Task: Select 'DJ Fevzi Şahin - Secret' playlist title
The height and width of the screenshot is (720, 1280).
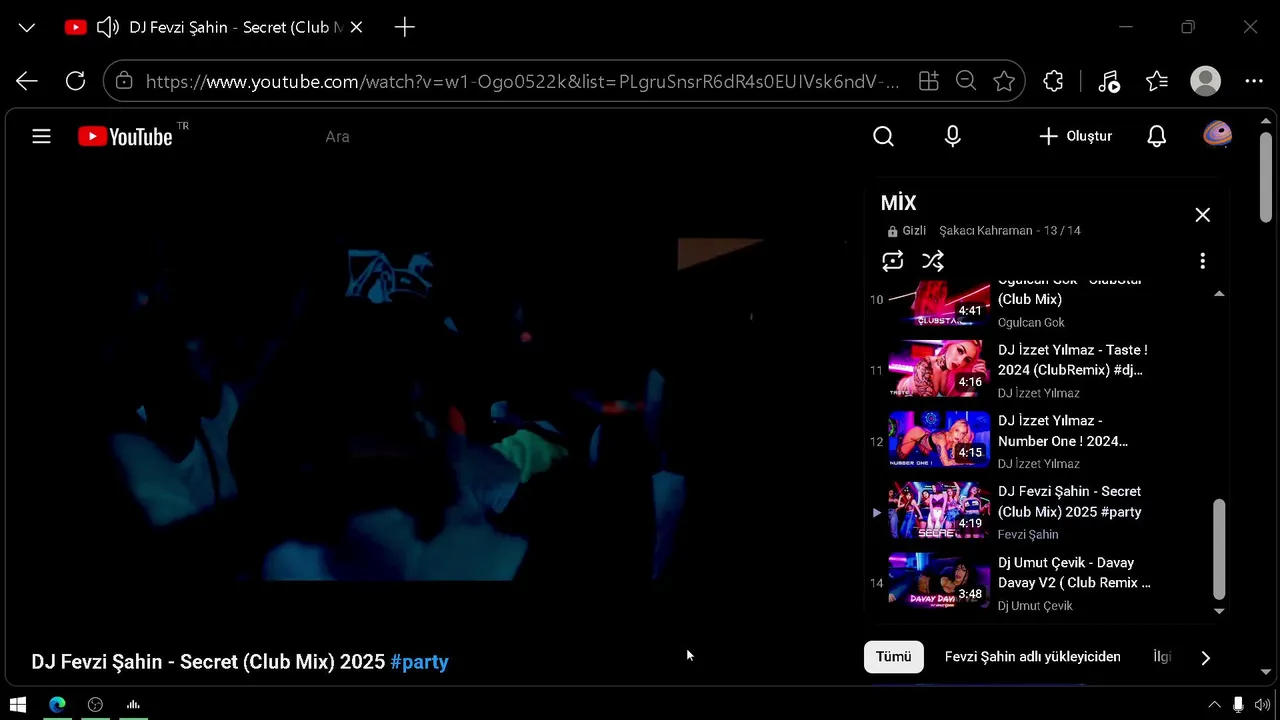Action: click(x=1070, y=502)
